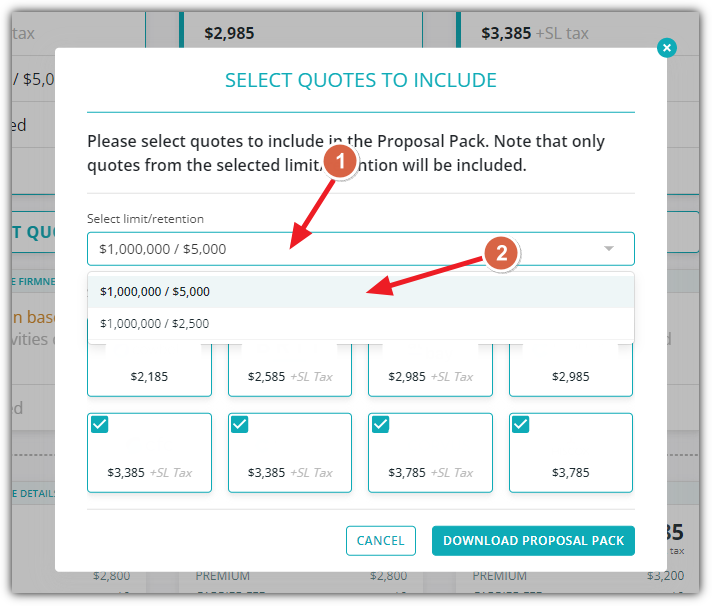
Task: Choose the $1,000,000 / $2,500 option
Action: (361, 324)
